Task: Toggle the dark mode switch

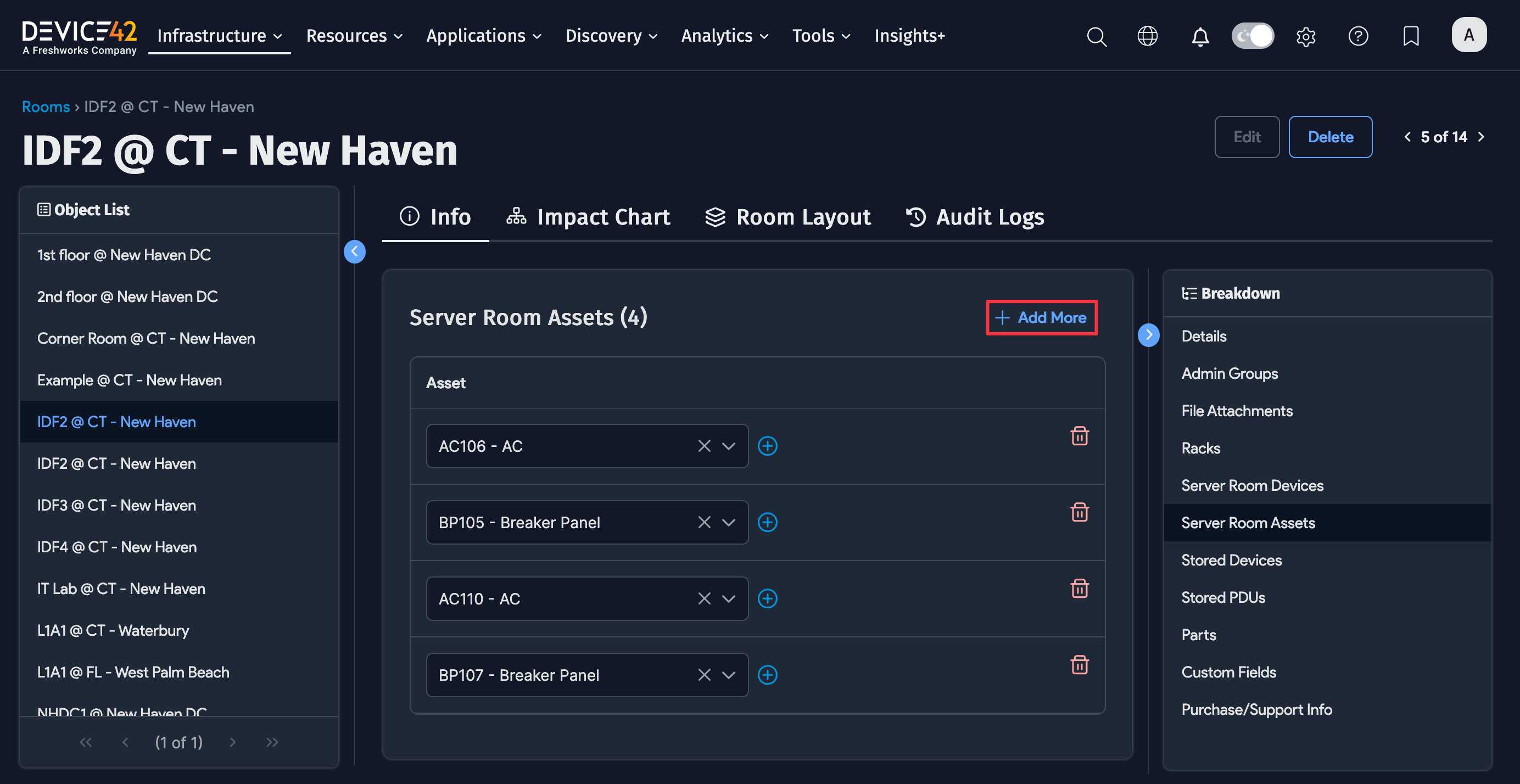Action: tap(1253, 36)
